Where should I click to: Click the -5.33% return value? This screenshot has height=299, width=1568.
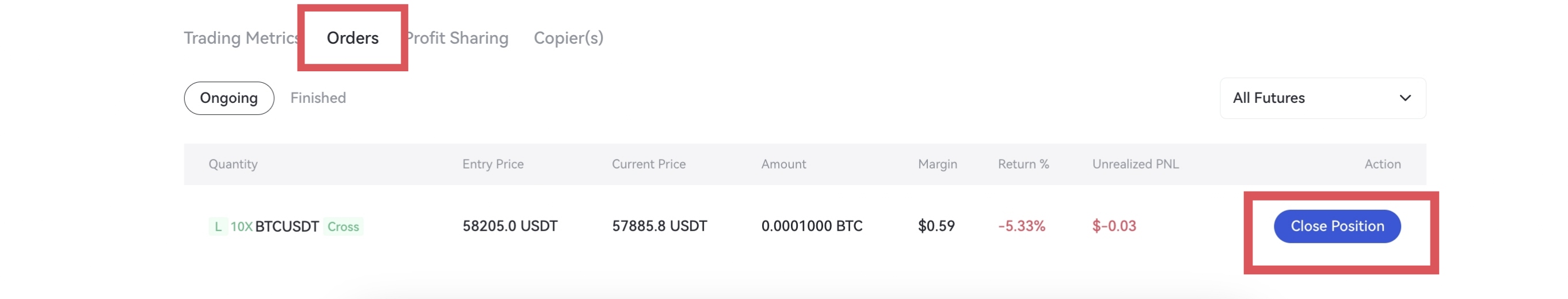pos(1021,226)
